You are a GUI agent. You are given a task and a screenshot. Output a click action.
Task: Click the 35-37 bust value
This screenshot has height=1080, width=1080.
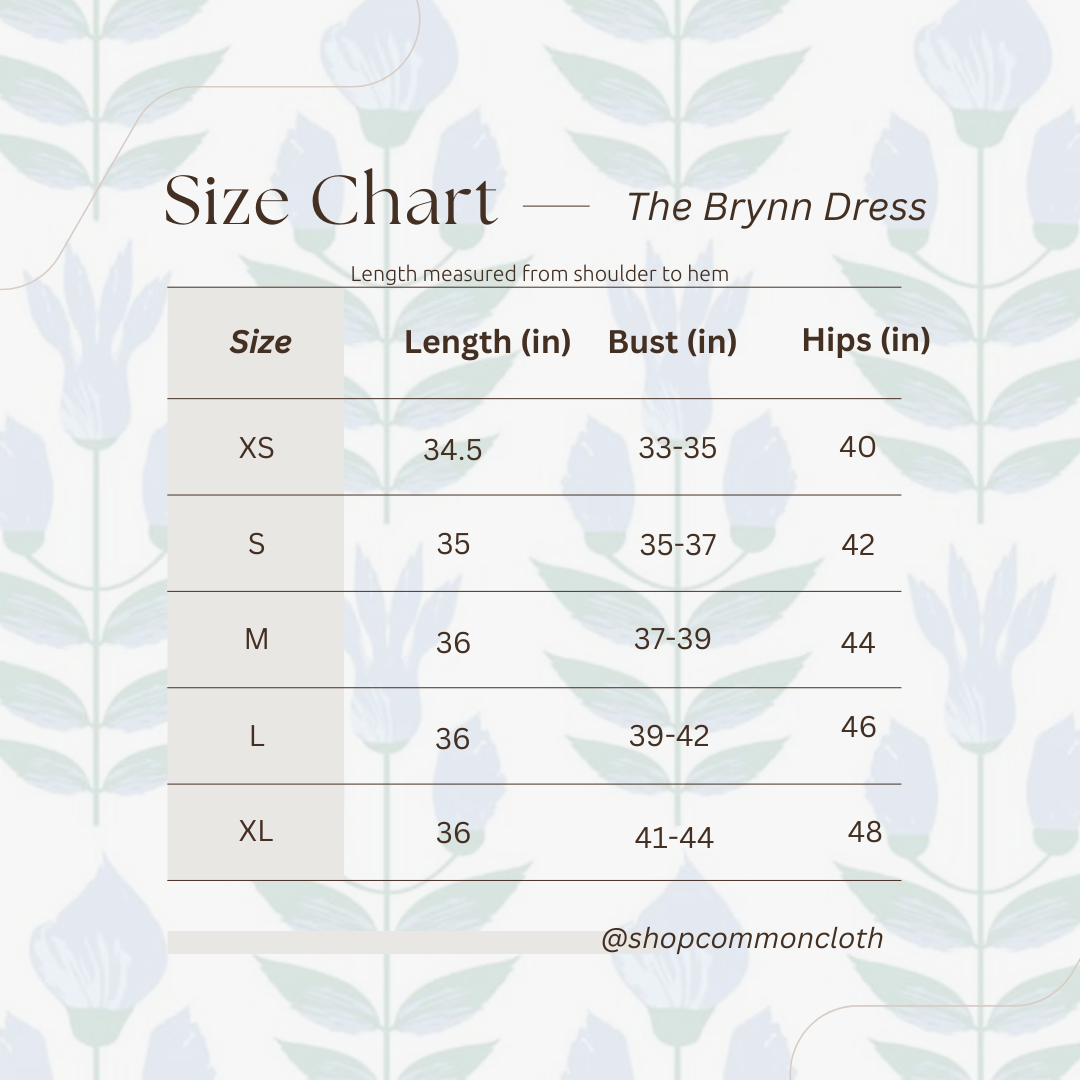(x=678, y=545)
